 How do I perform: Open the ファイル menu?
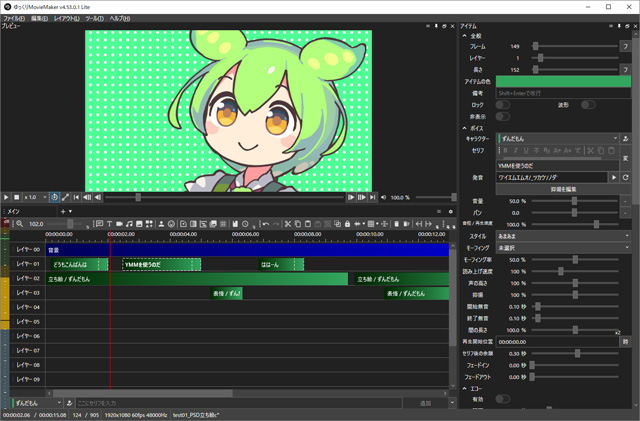pyautogui.click(x=14, y=18)
